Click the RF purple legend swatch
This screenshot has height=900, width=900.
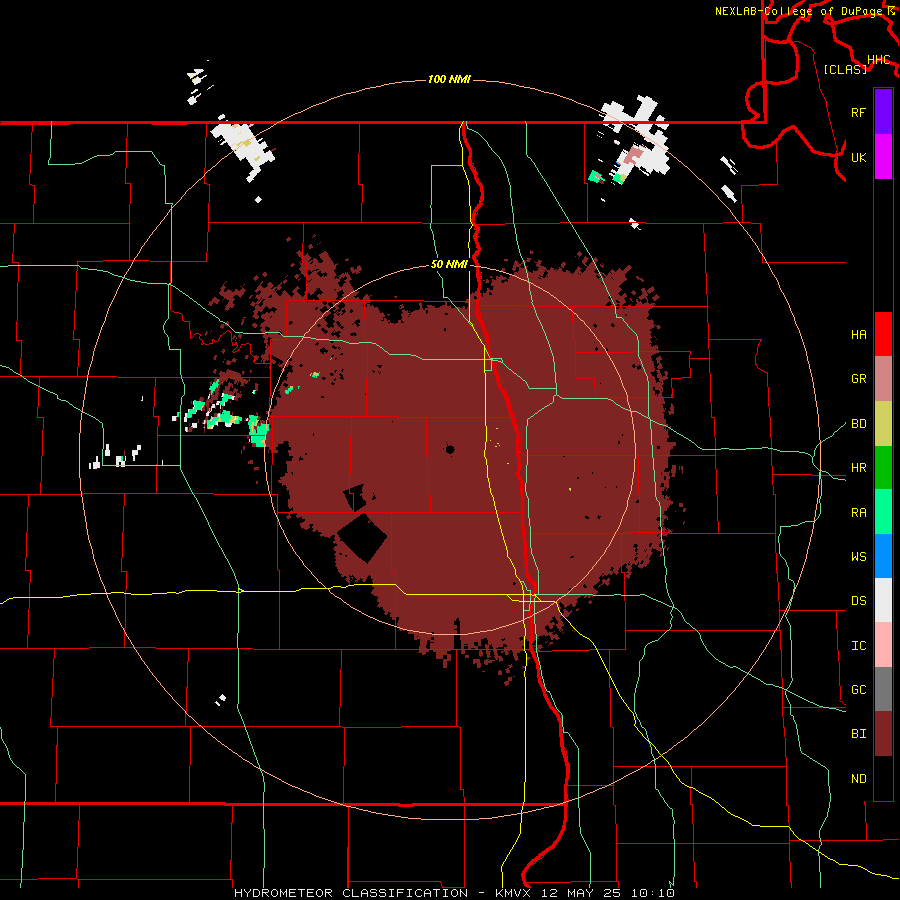[x=883, y=112]
